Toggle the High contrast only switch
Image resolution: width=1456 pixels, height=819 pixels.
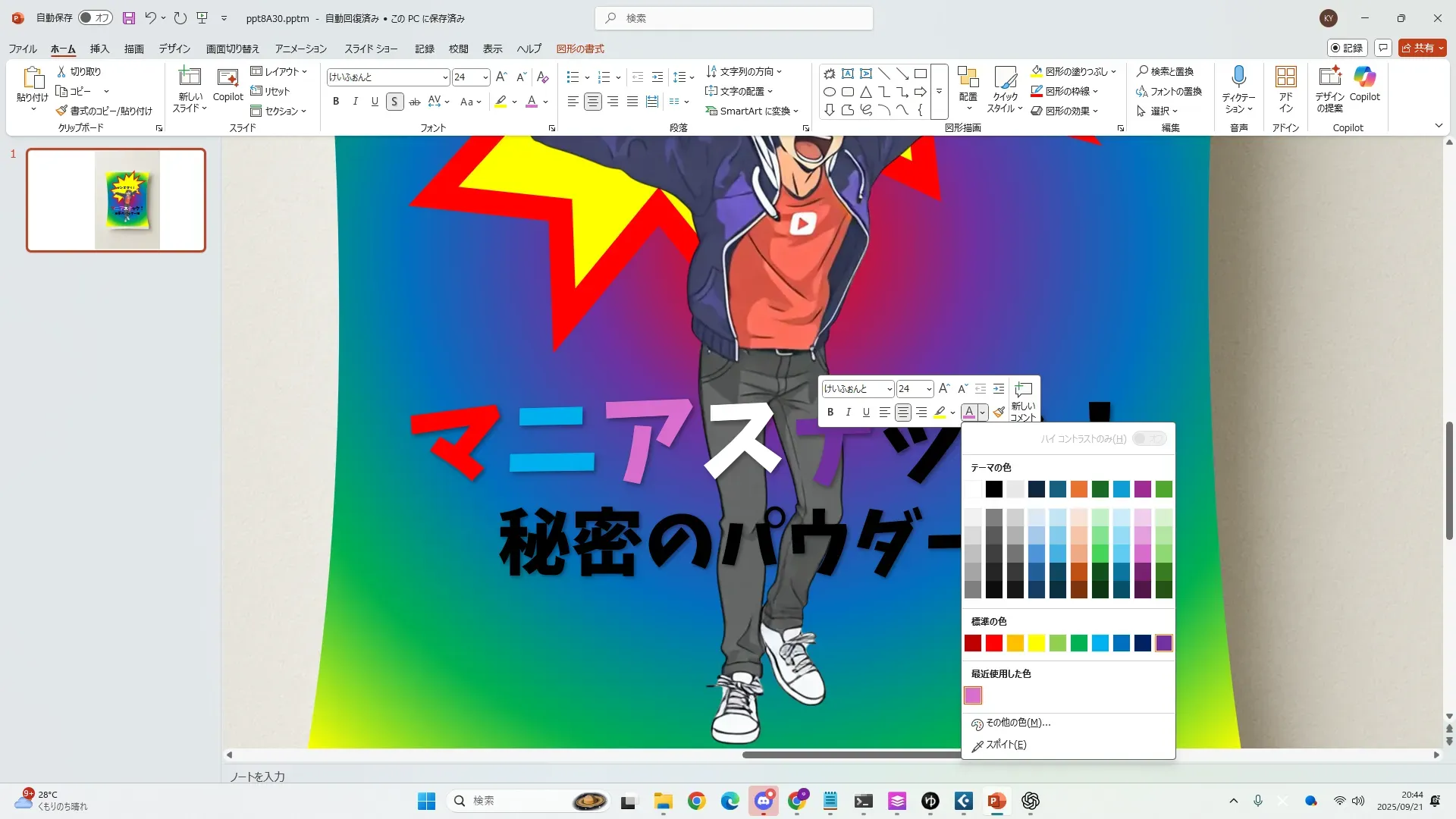point(1149,439)
